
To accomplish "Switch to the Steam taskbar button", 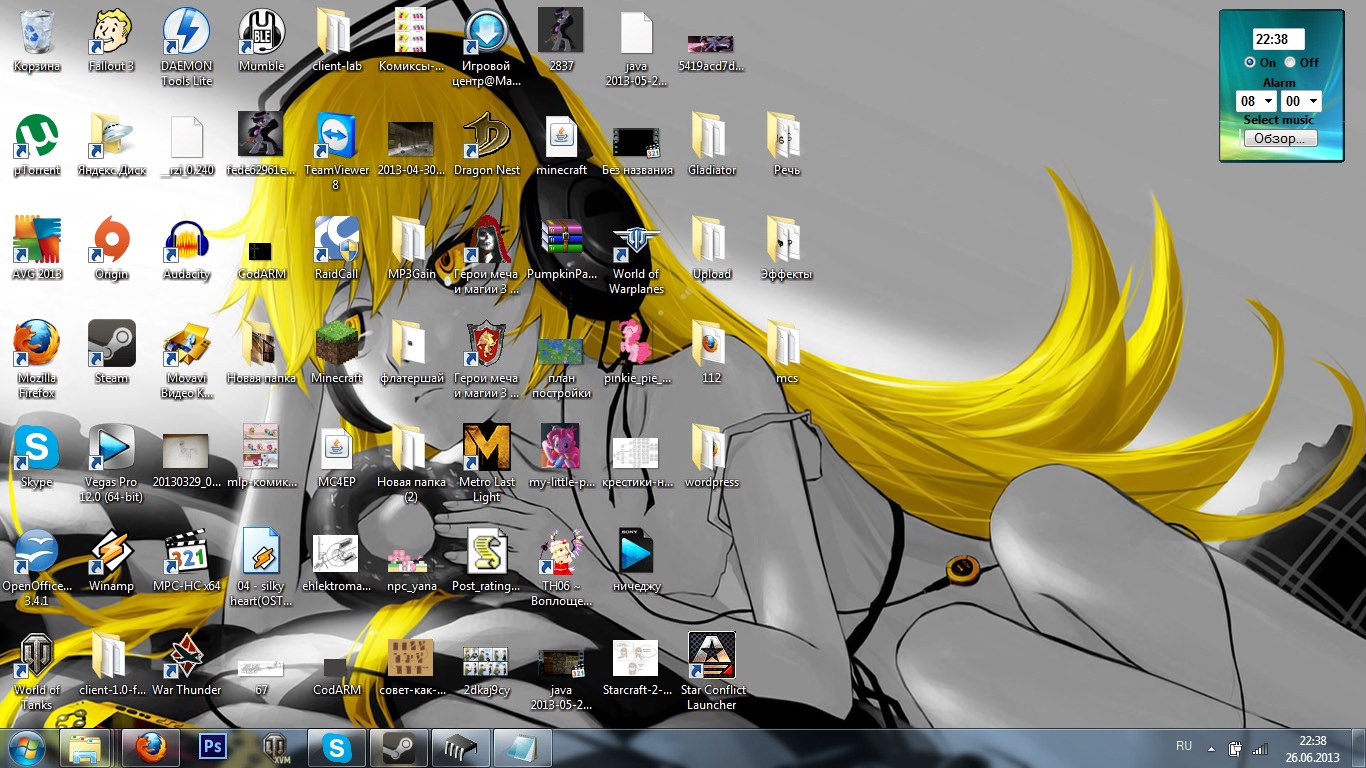I will [399, 747].
